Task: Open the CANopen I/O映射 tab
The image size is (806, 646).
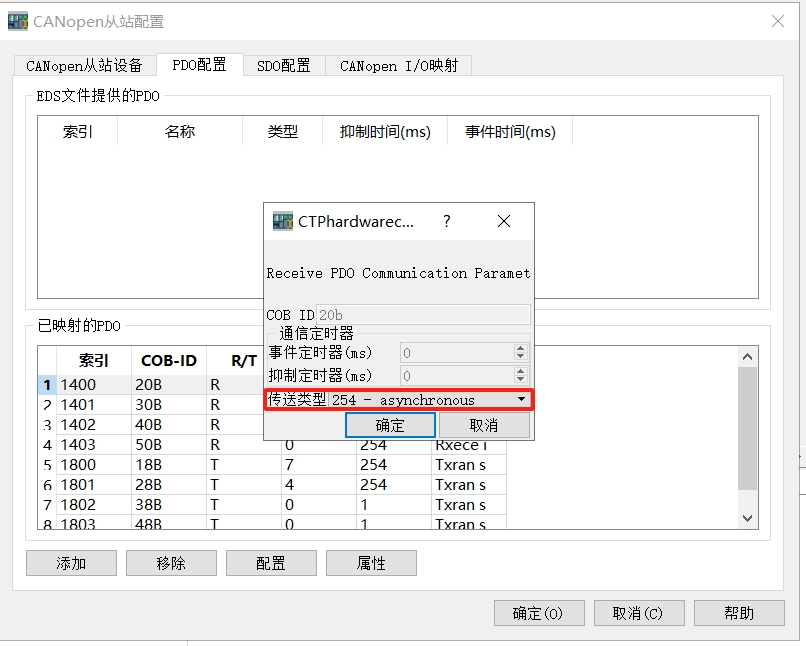Action: click(399, 65)
